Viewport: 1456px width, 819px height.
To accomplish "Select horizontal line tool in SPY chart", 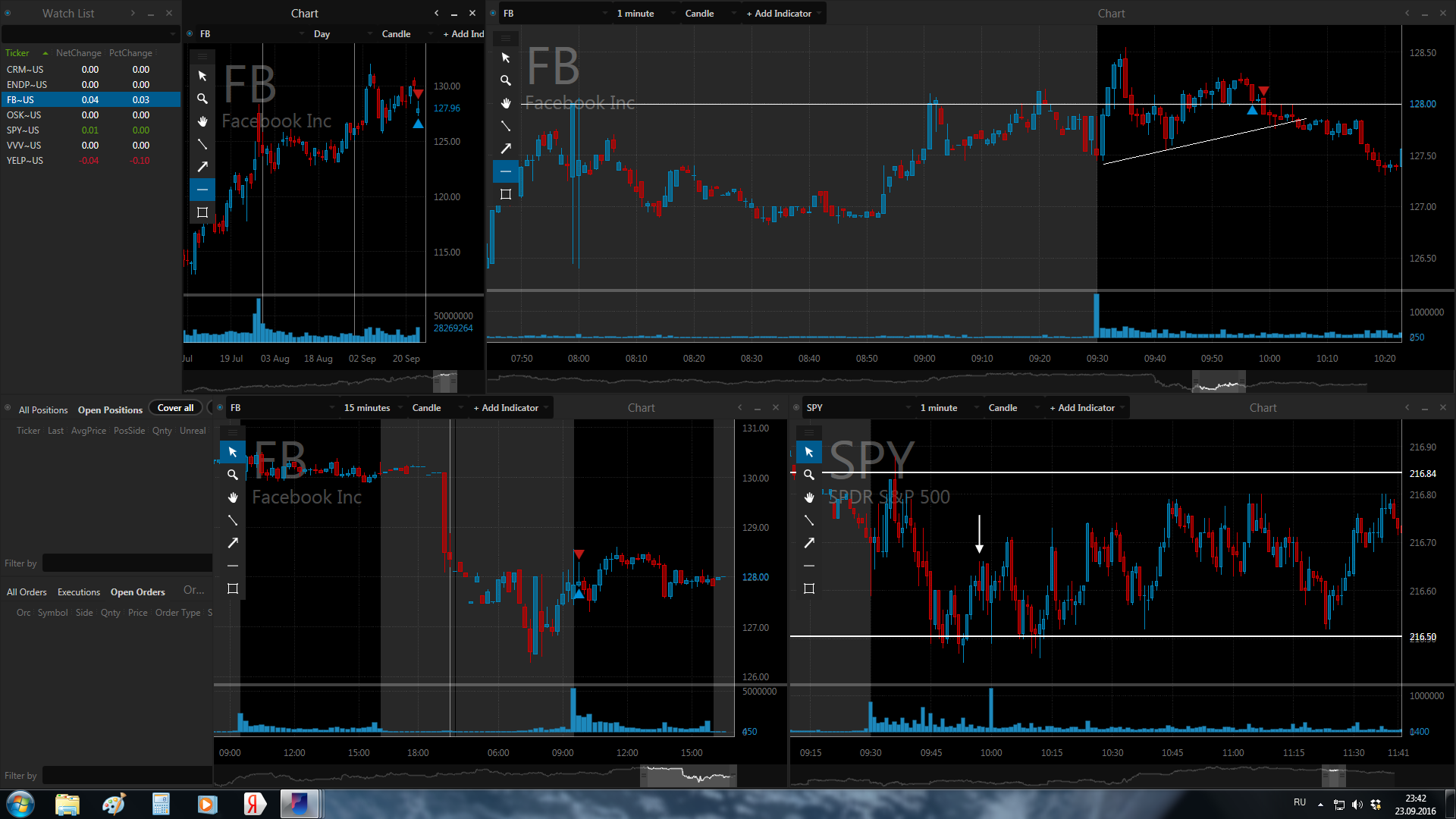I will 809,566.
